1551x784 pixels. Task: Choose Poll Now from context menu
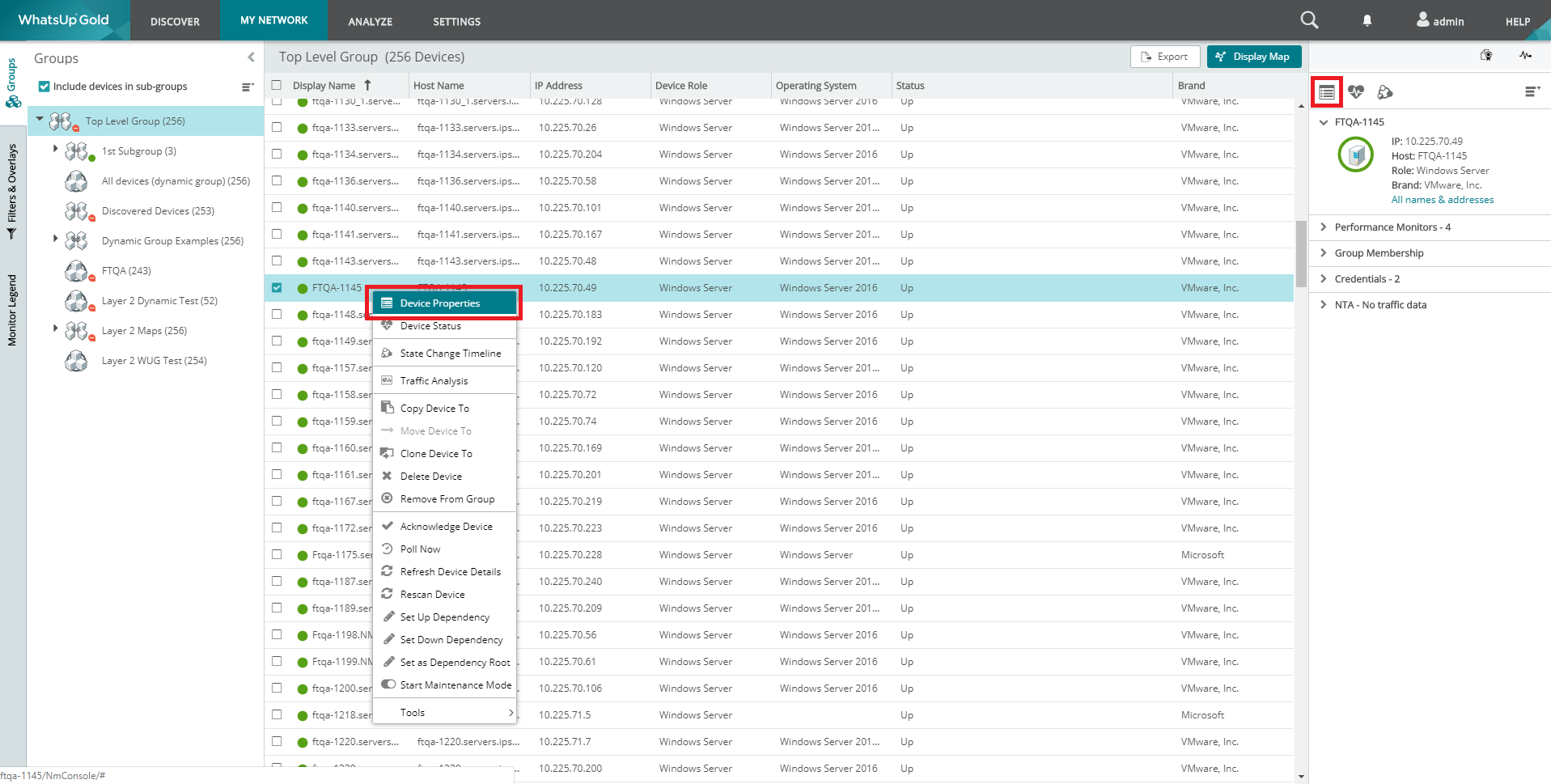click(444, 549)
